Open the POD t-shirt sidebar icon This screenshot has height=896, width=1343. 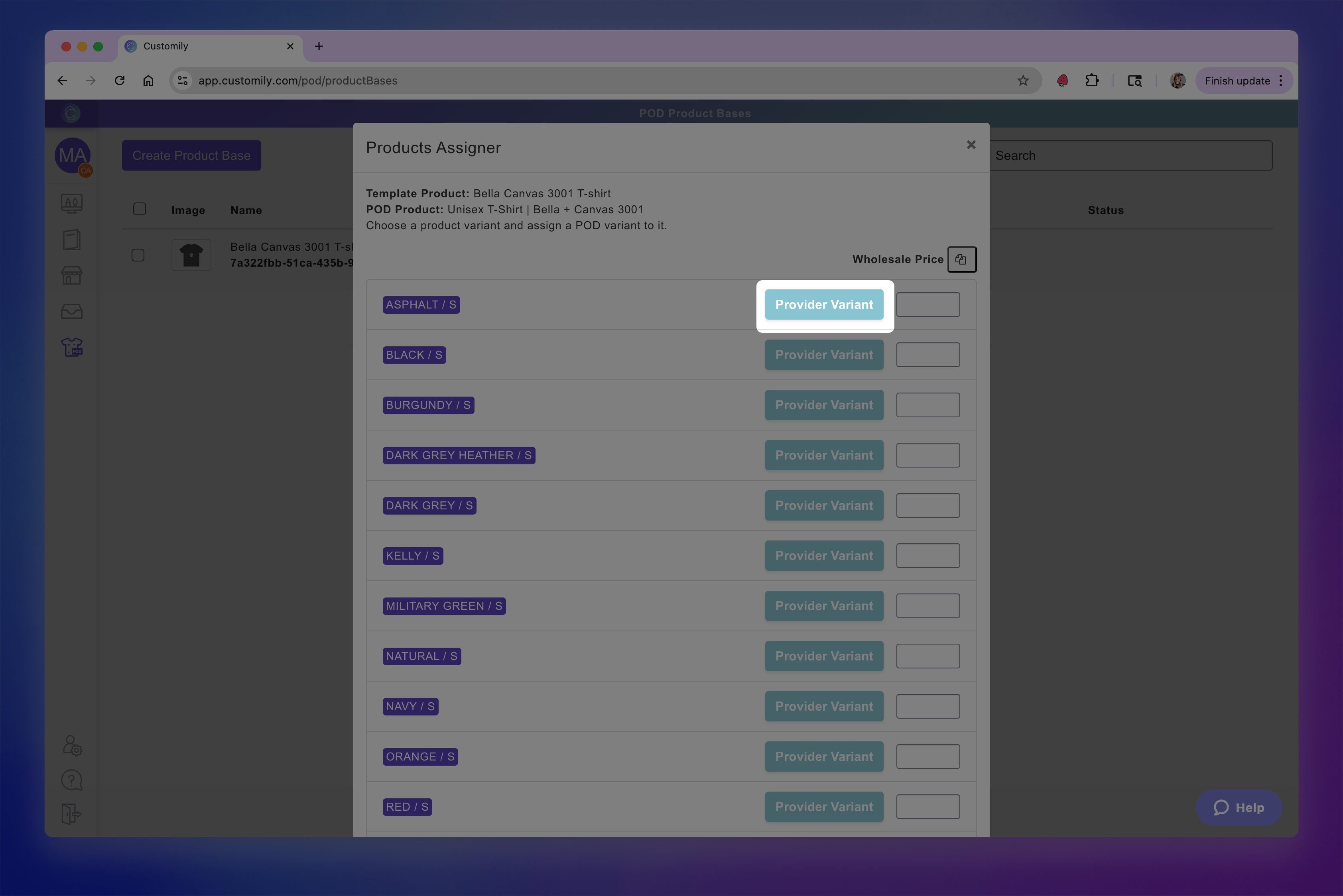(72, 347)
